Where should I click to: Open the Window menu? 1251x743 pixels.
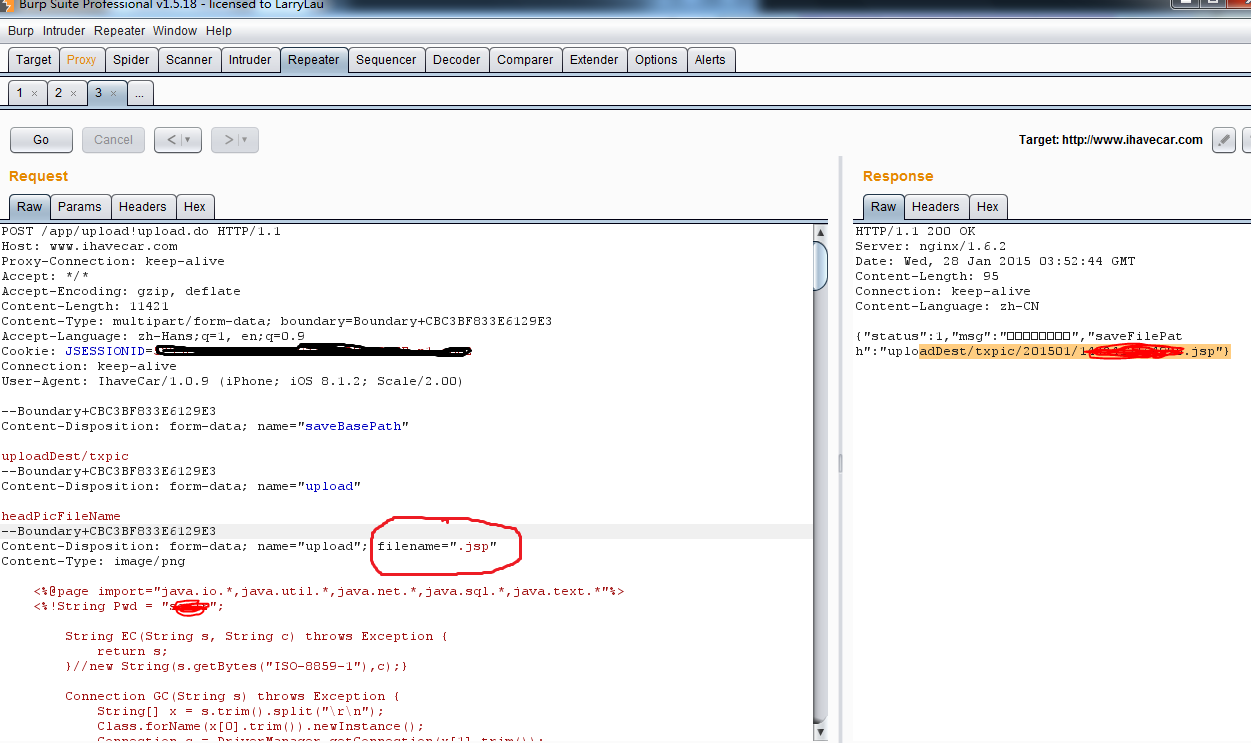pyautogui.click(x=175, y=31)
